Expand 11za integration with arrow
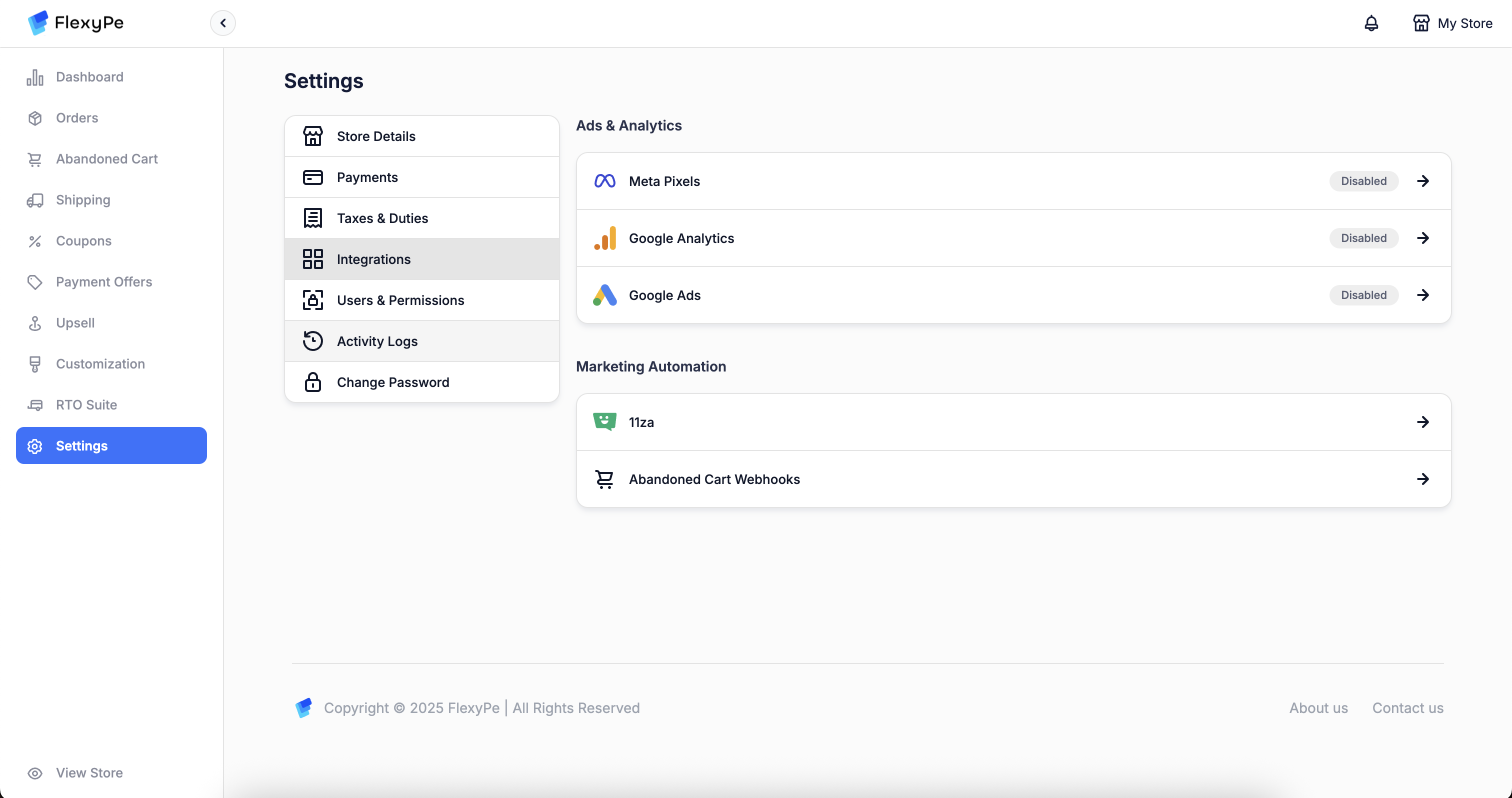 pos(1423,422)
